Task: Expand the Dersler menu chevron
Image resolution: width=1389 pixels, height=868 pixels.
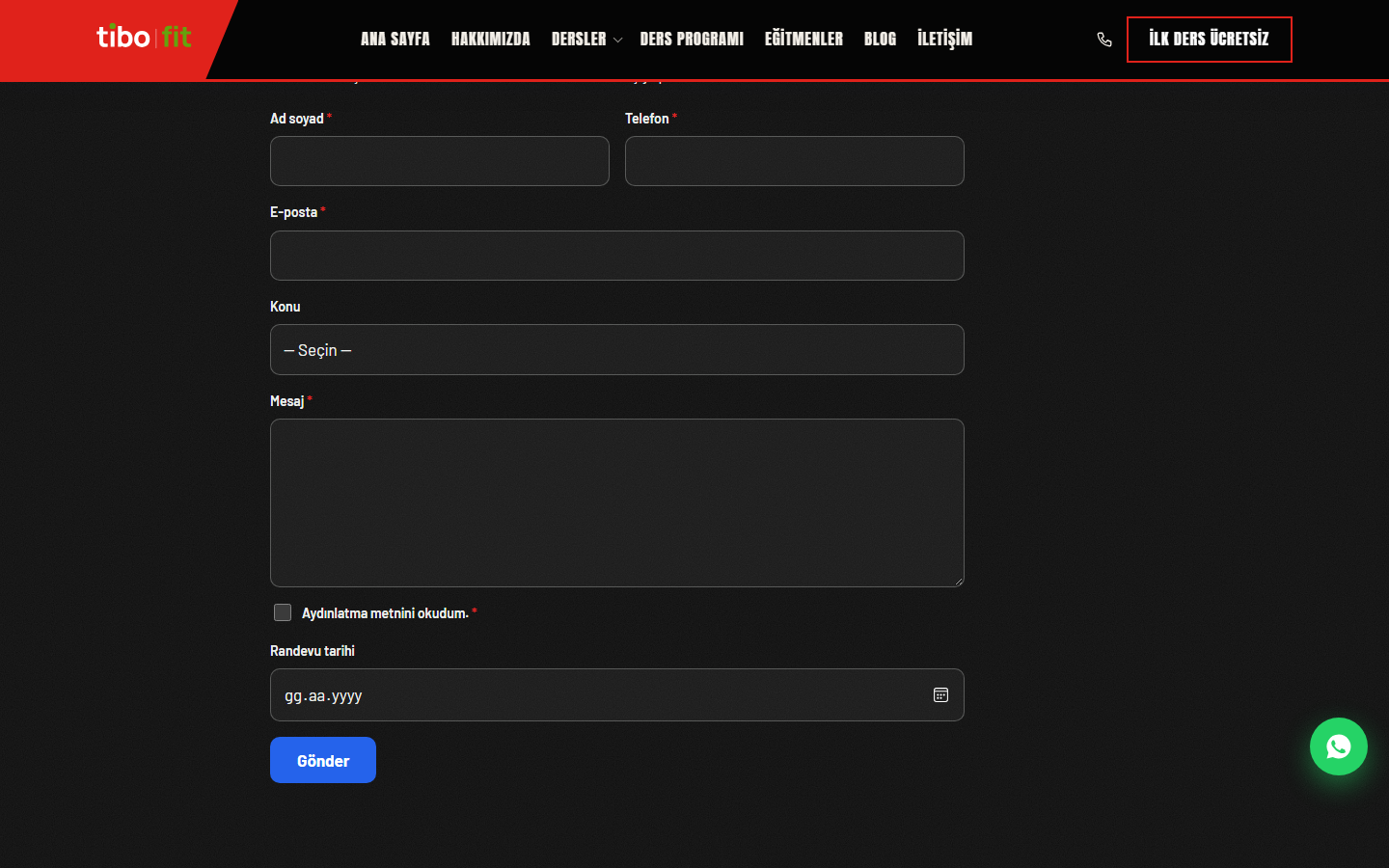Action: (x=617, y=40)
